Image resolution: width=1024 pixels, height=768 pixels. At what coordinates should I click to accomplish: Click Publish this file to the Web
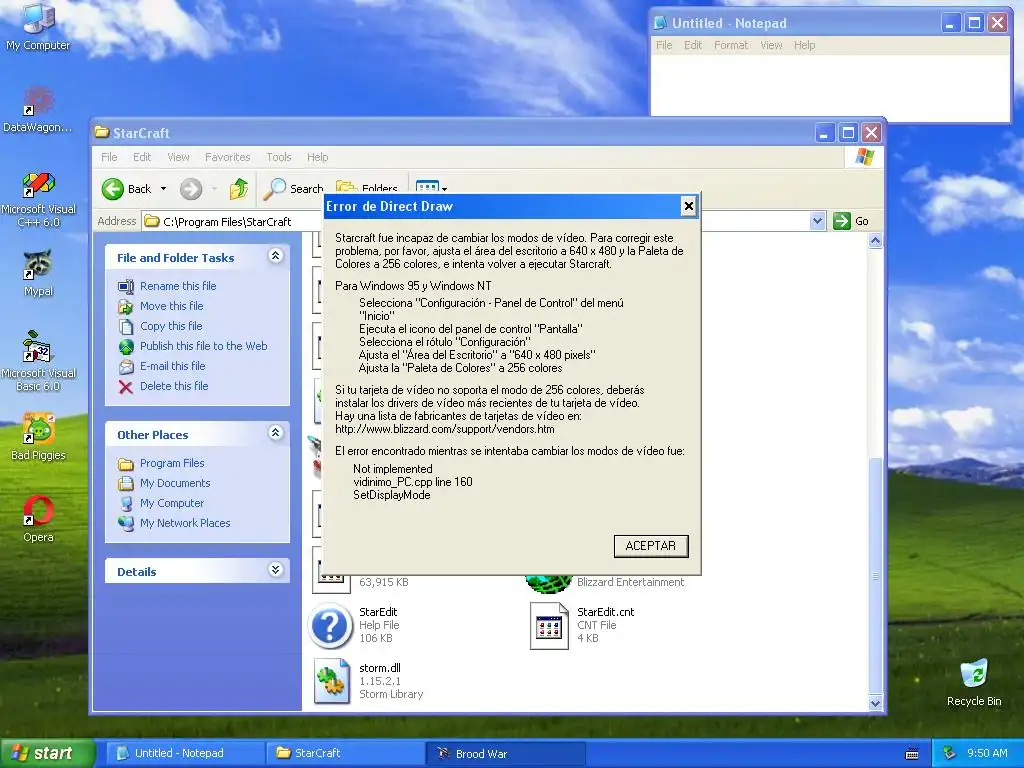point(203,346)
